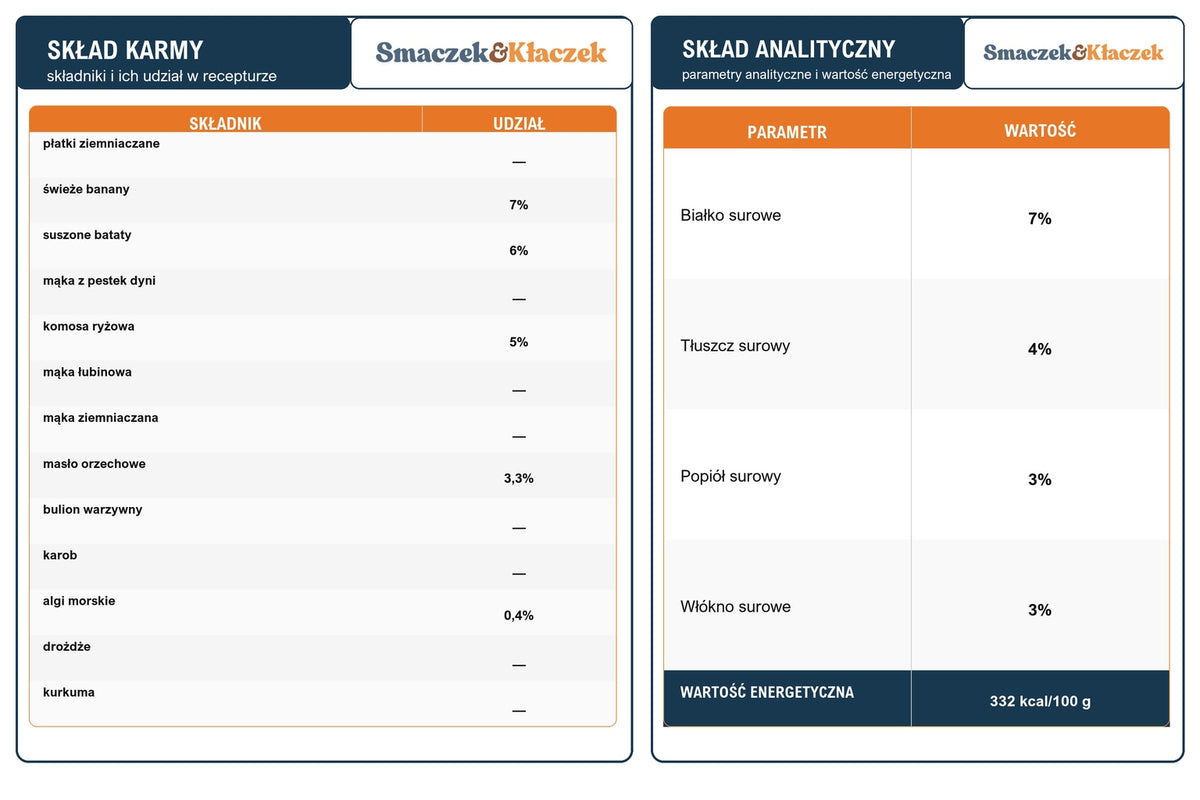Viewport: 1200px width, 800px height.
Task: Select the "kurkuma" ingredient
Action: [x=69, y=692]
